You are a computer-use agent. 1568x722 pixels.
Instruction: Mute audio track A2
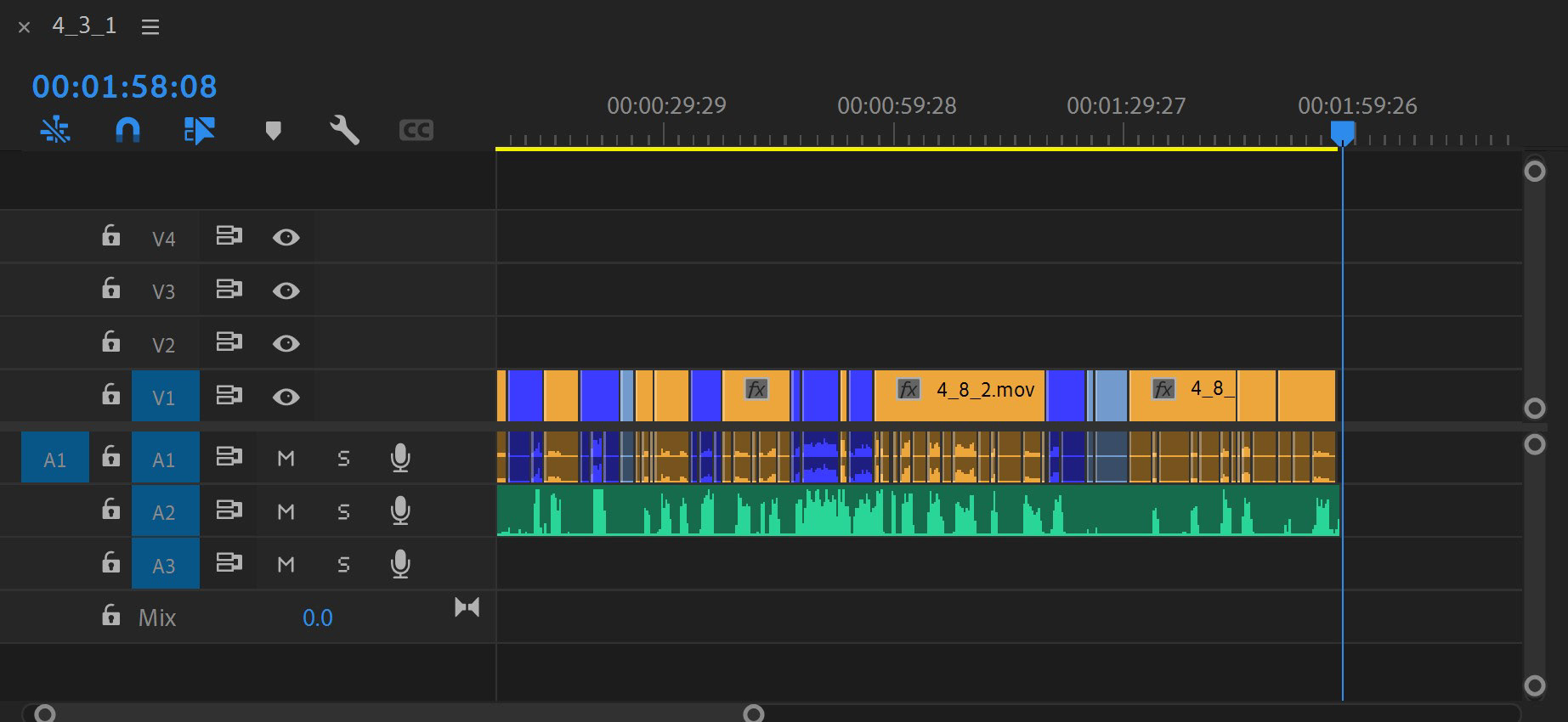pyautogui.click(x=286, y=511)
